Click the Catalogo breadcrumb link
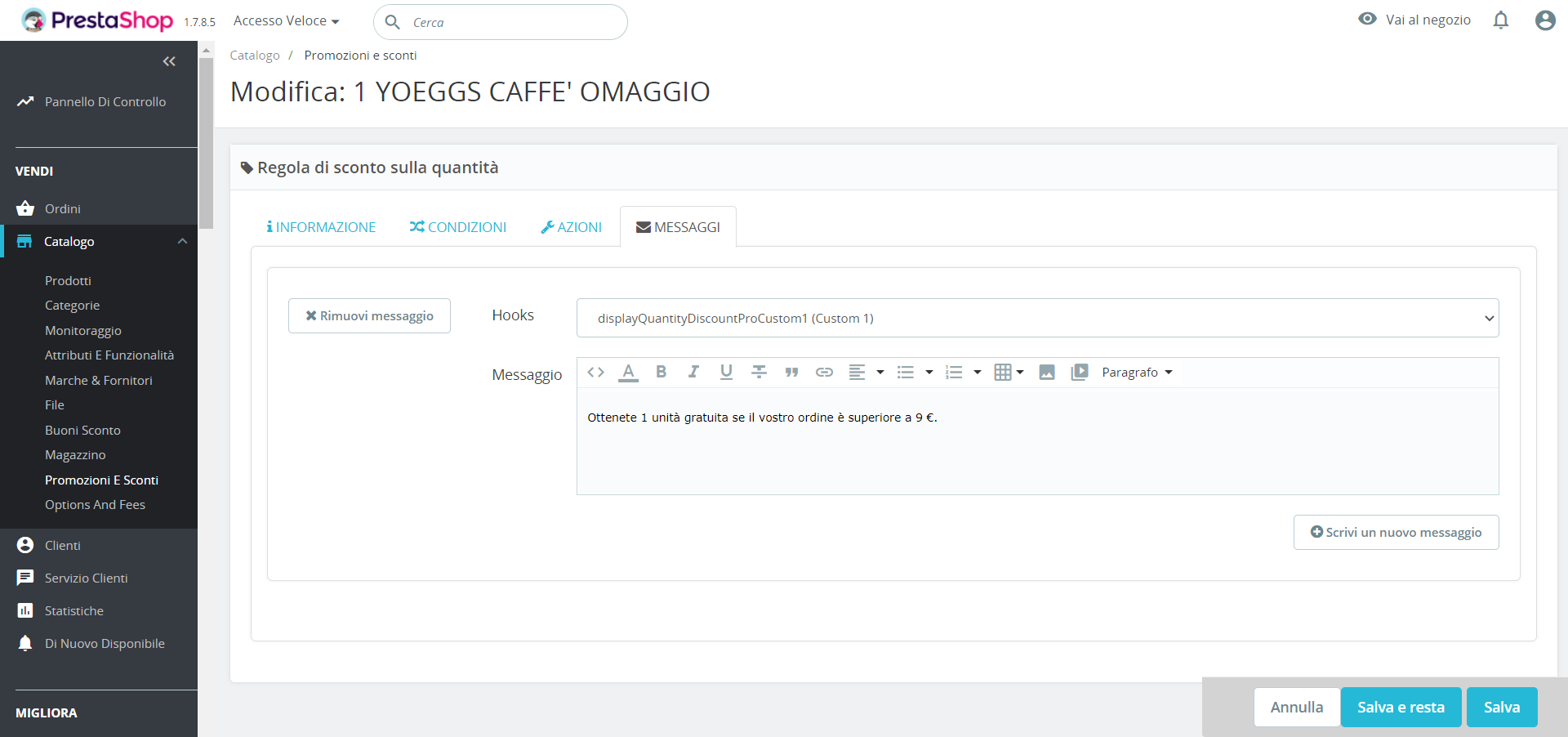Viewport: 1568px width, 737px height. 255,56
